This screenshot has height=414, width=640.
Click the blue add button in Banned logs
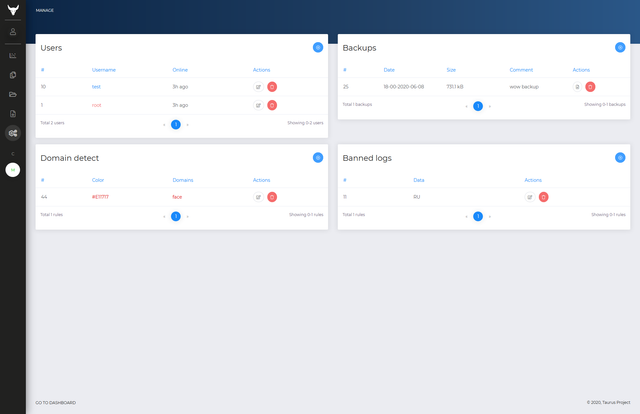[x=620, y=158]
